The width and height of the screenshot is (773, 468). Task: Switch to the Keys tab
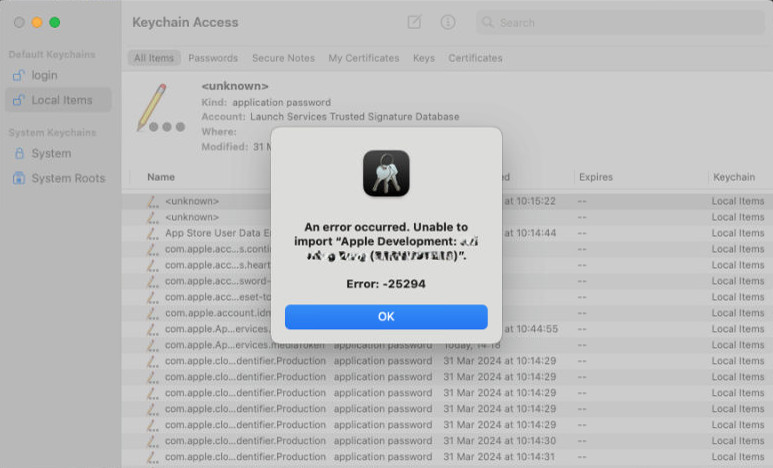424,58
